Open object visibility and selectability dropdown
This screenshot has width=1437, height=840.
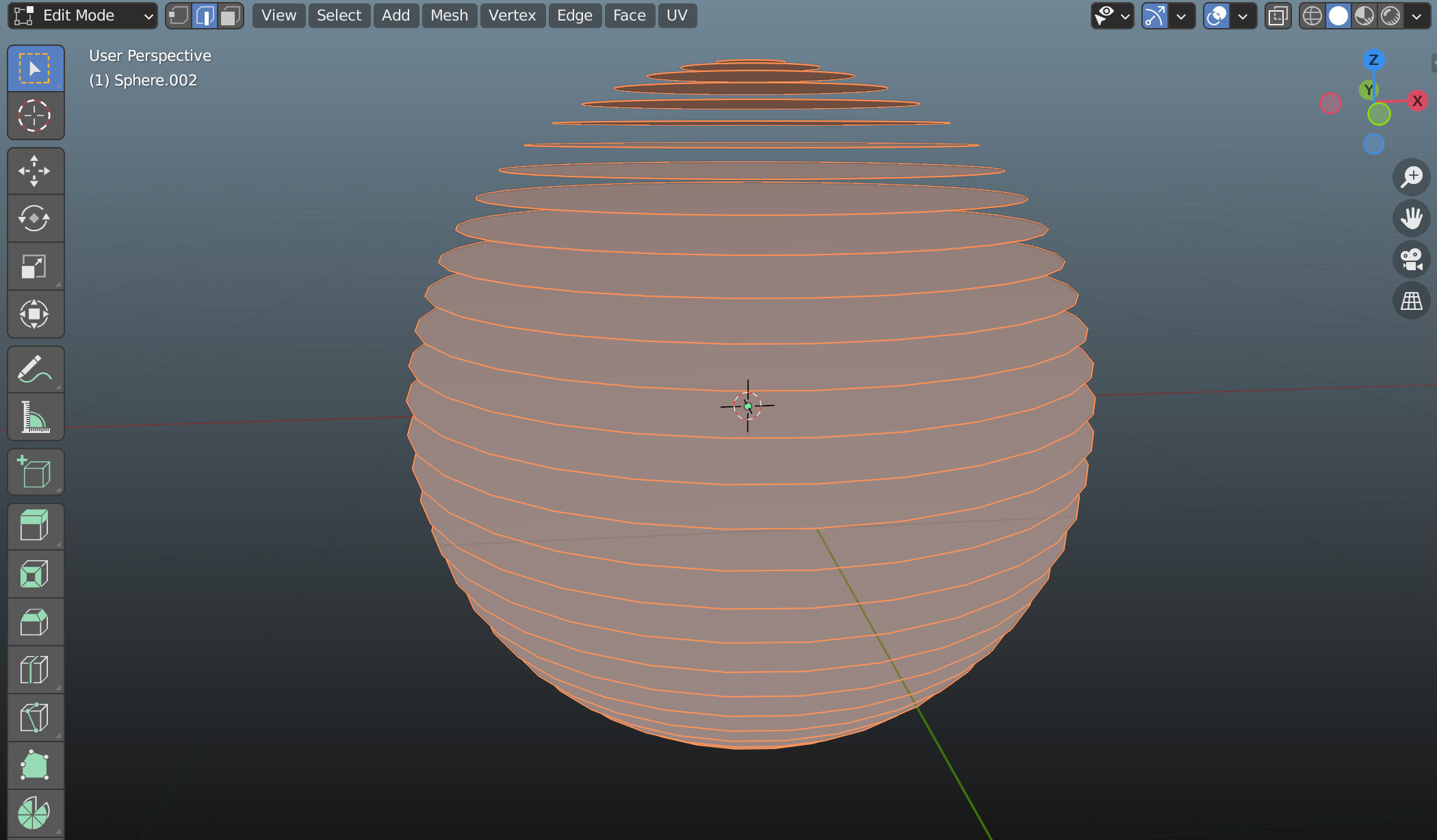(x=1112, y=16)
